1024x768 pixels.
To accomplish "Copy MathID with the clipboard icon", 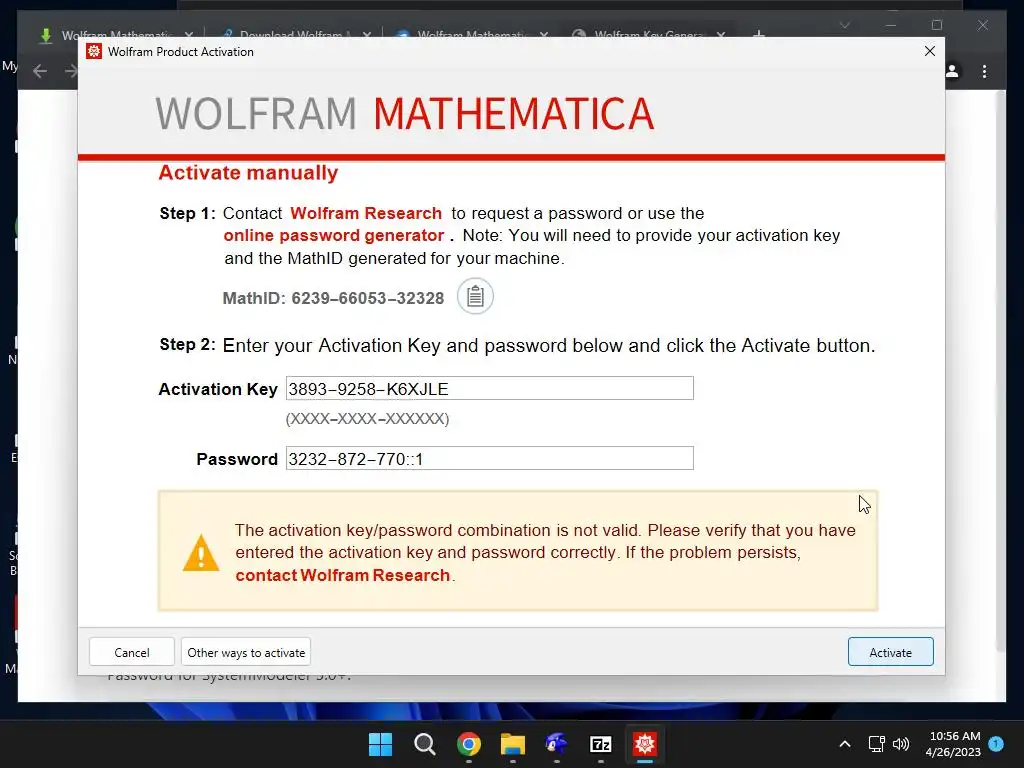I will pos(475,296).
